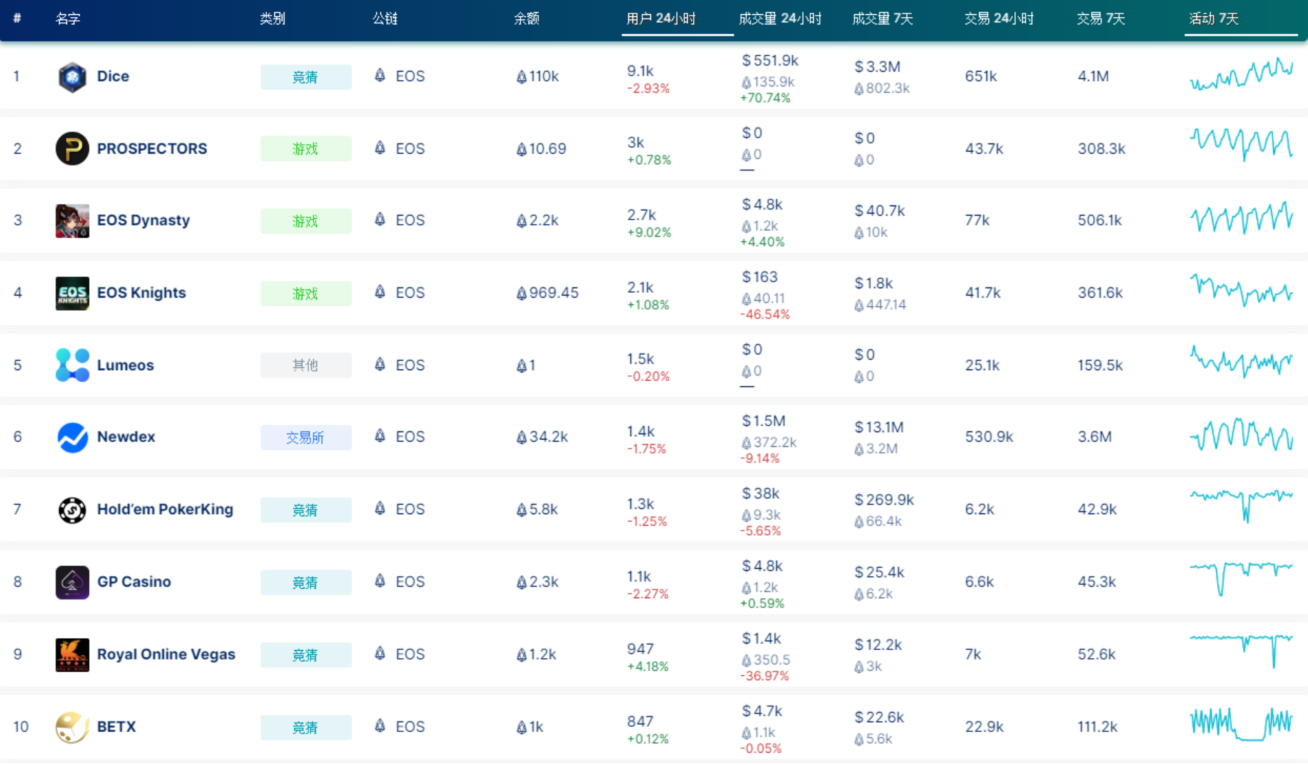Sort by 成交量 7天 column
The width and height of the screenshot is (1308, 765).
tap(882, 19)
